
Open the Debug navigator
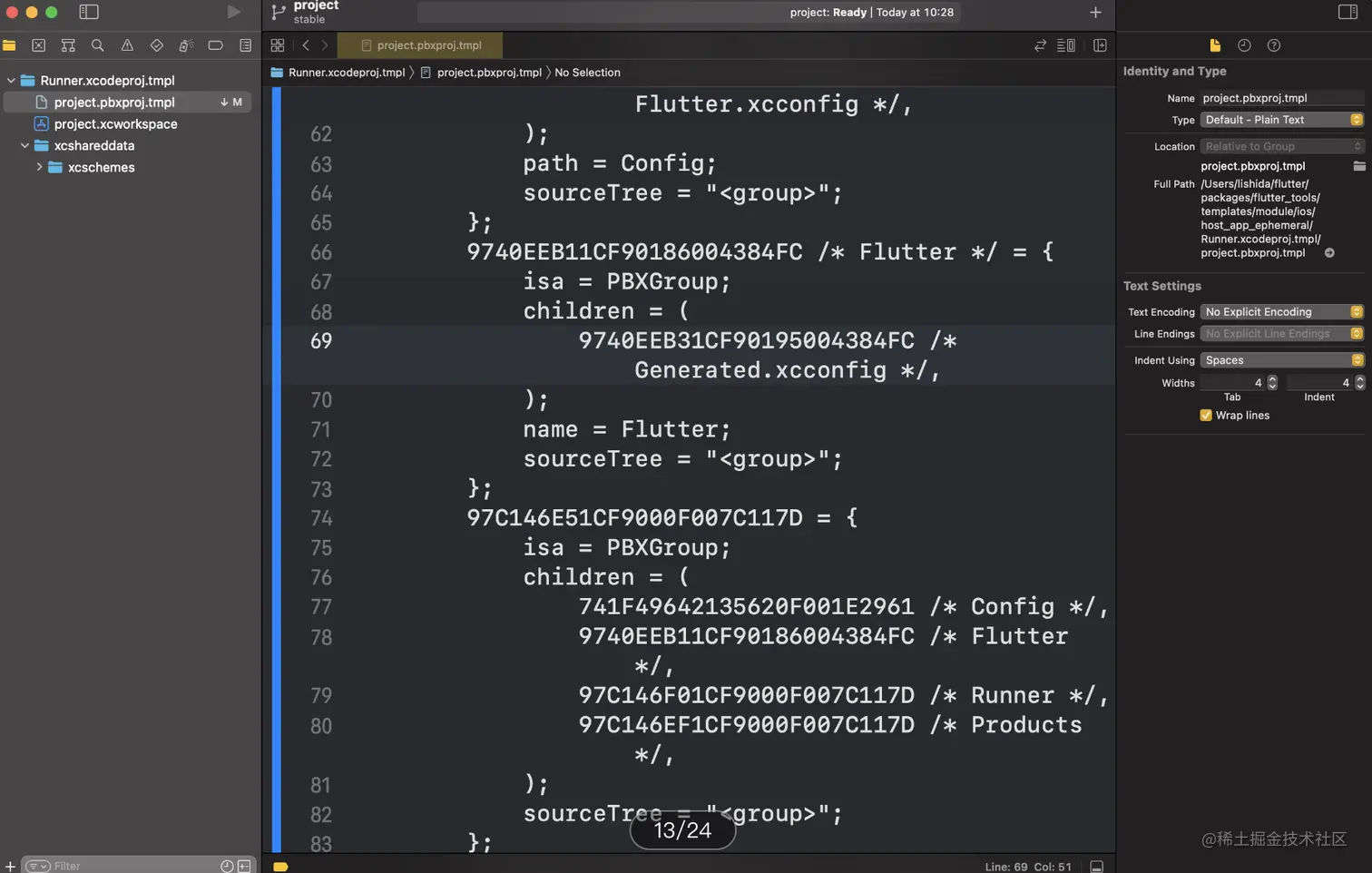coord(186,45)
